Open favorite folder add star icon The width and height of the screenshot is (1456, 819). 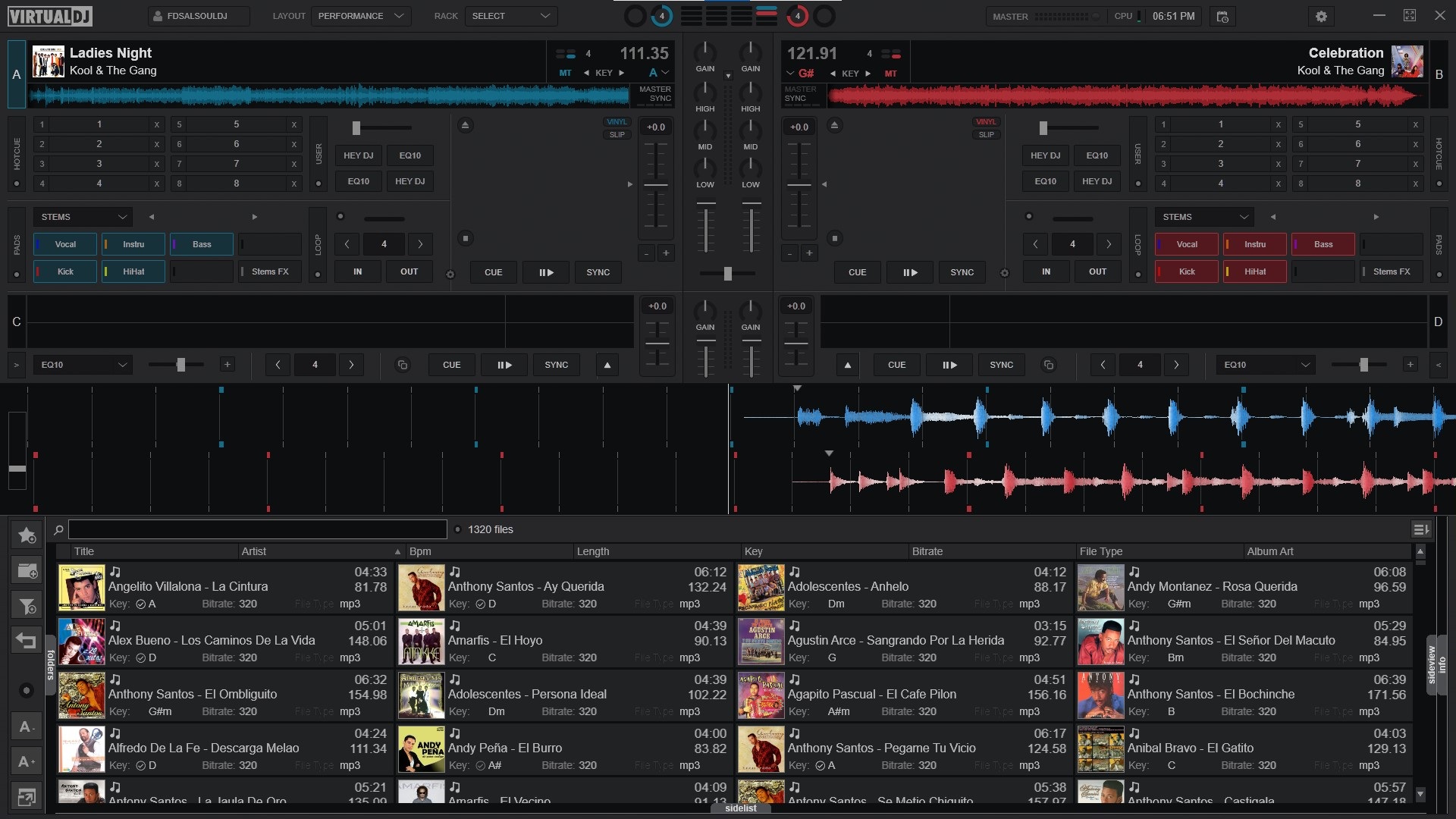[x=27, y=535]
